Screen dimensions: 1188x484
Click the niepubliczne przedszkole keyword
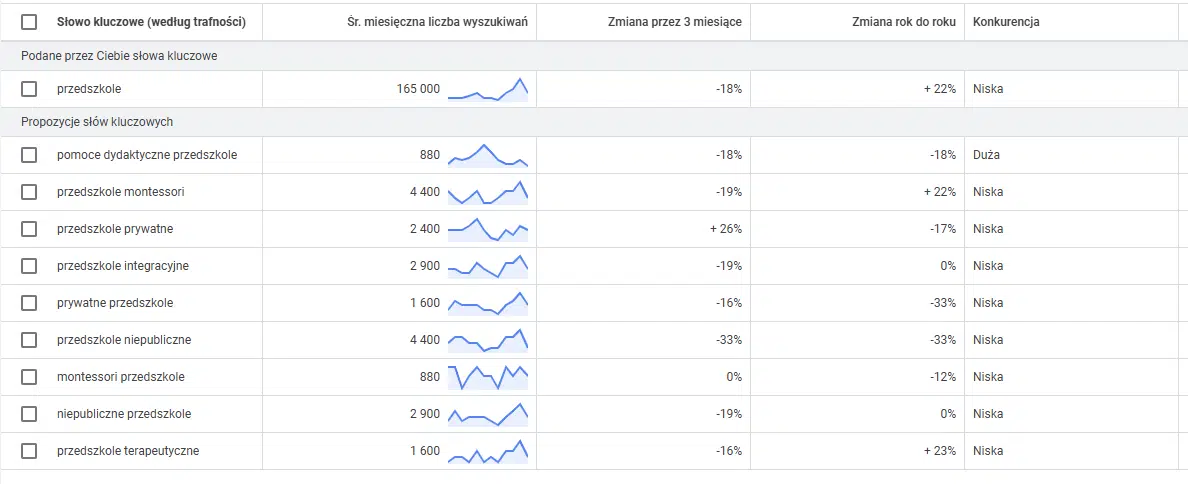(123, 414)
